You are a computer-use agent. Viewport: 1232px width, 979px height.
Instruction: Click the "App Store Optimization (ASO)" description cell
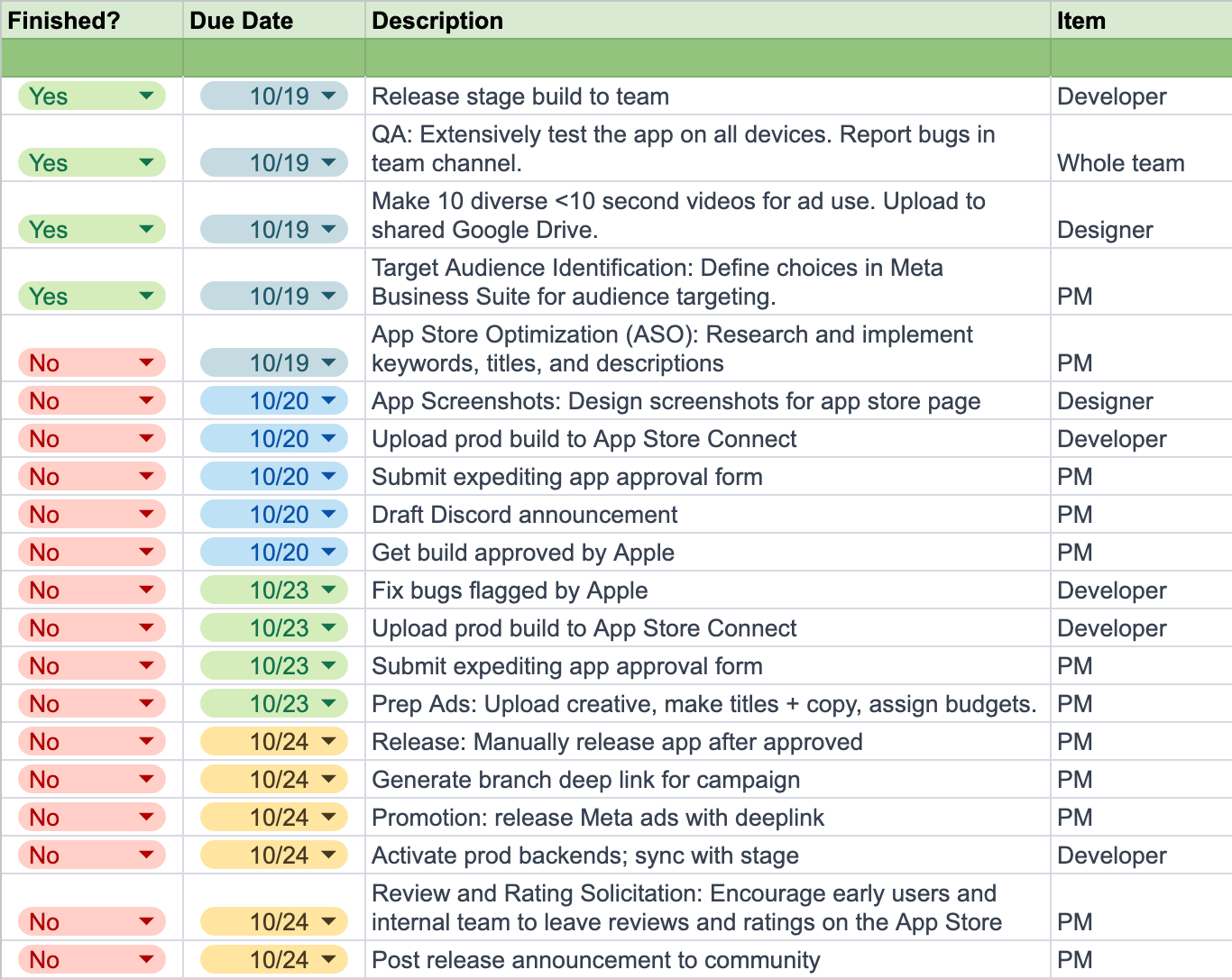pyautogui.click(x=708, y=349)
